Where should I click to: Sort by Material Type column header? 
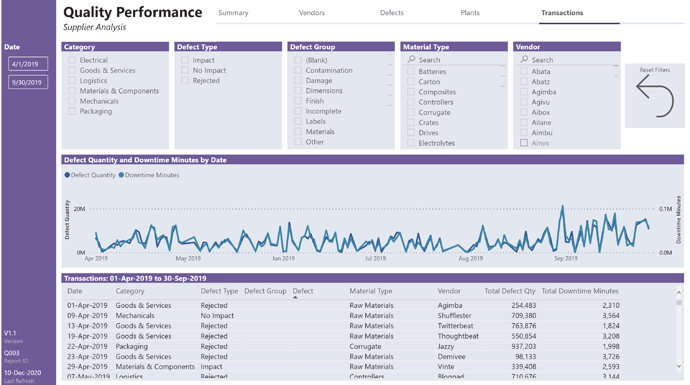371,291
